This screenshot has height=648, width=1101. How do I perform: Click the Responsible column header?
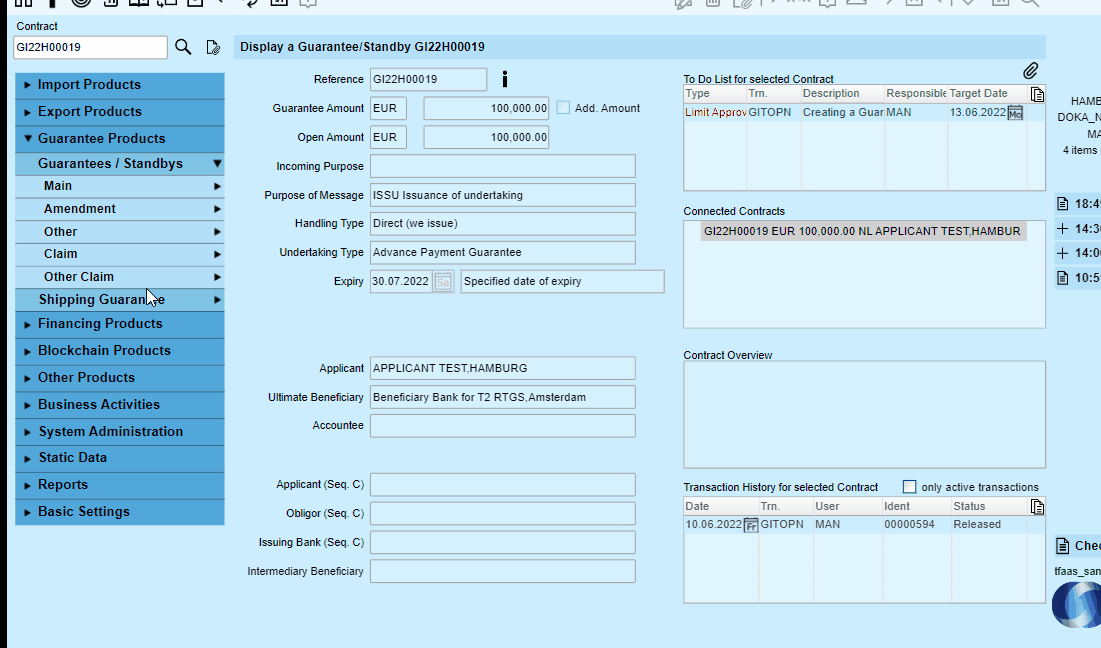click(x=916, y=93)
